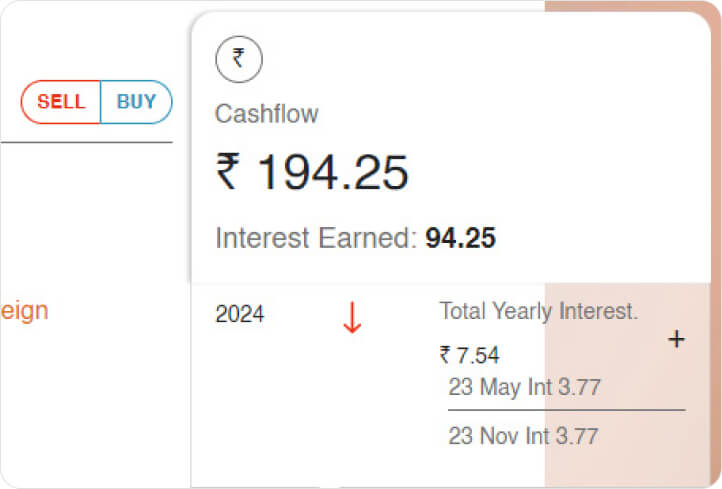Switch to the BUY option
Viewport: 722px width, 489px height.
coord(137,102)
